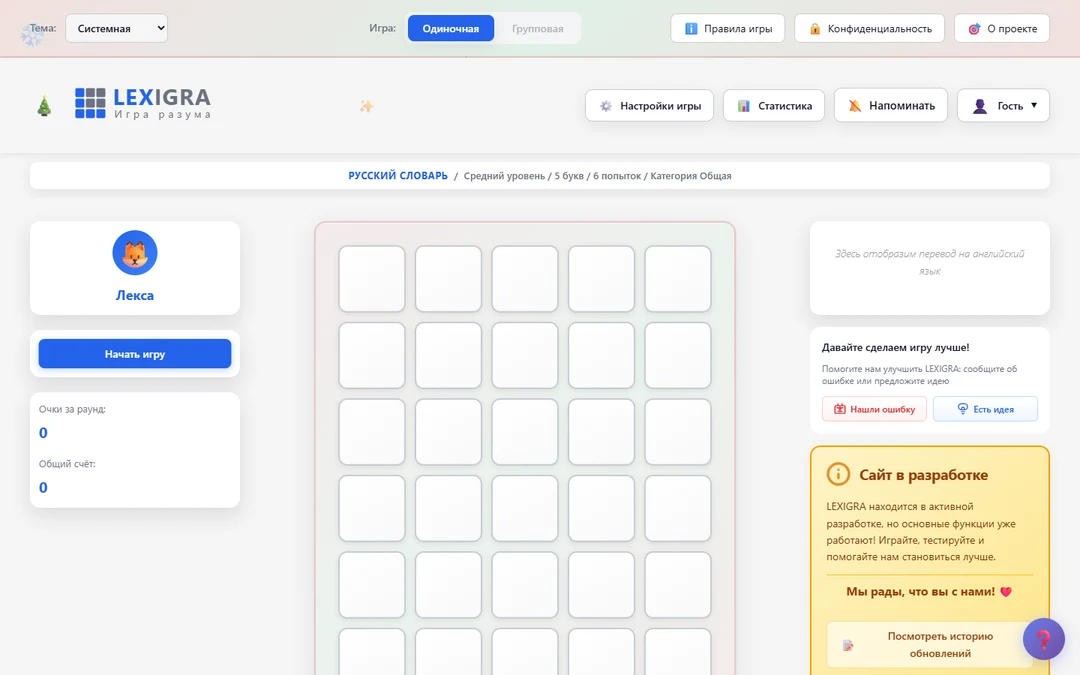
Task: Click the text "Мы рады, что вы с нами!"
Action: pyautogui.click(x=920, y=592)
